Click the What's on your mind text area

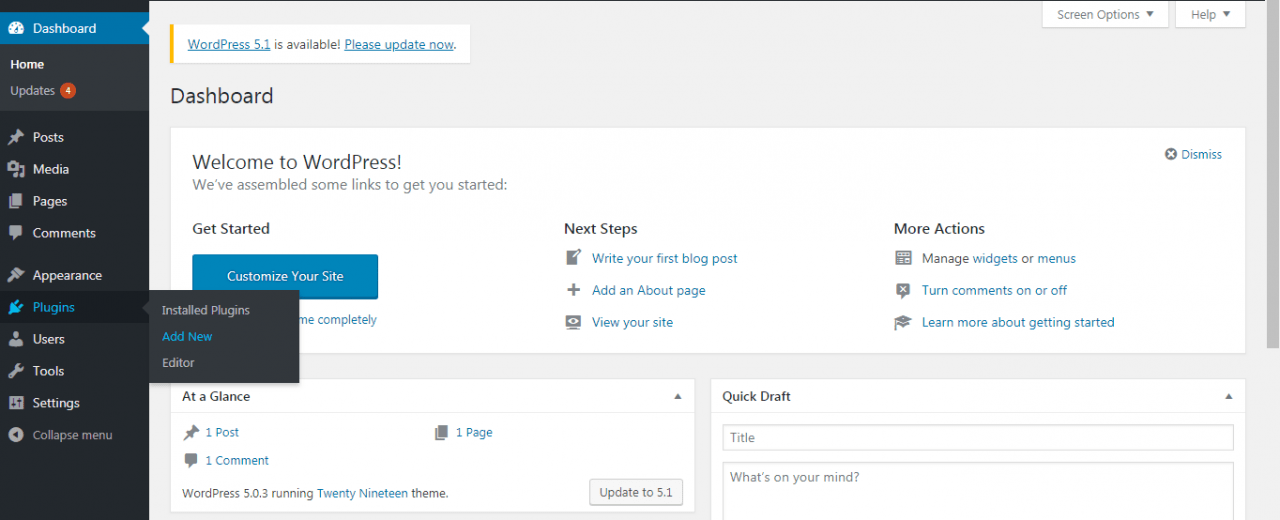click(x=978, y=491)
